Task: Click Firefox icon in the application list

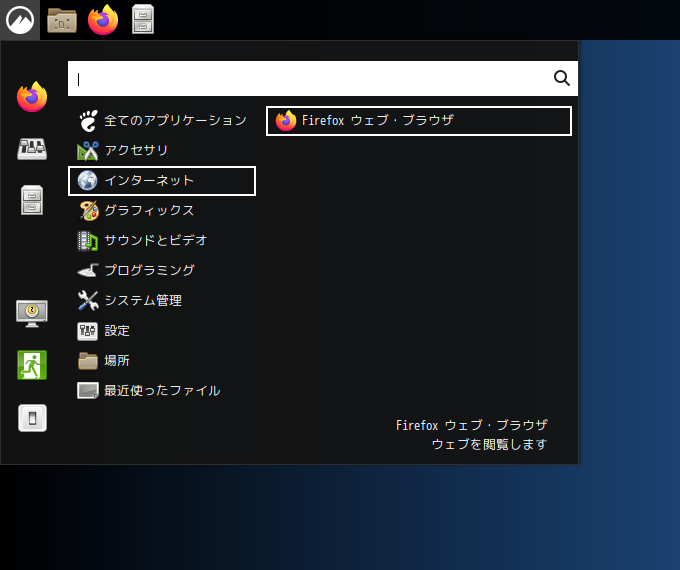Action: tap(286, 121)
